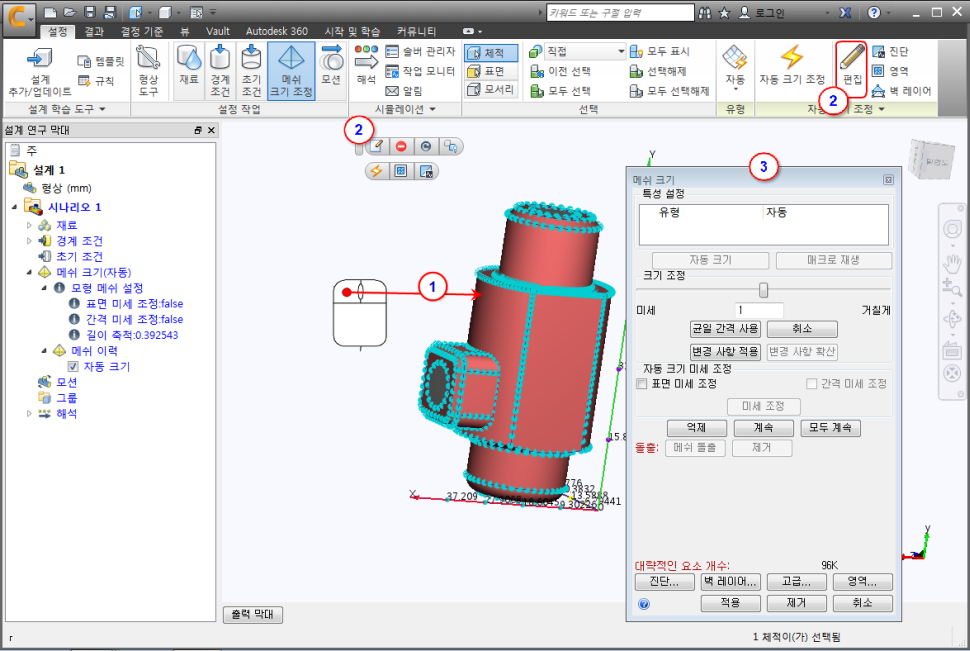Toggle 모서리 selection mode
Viewport: 970px width, 651px height.
491,89
